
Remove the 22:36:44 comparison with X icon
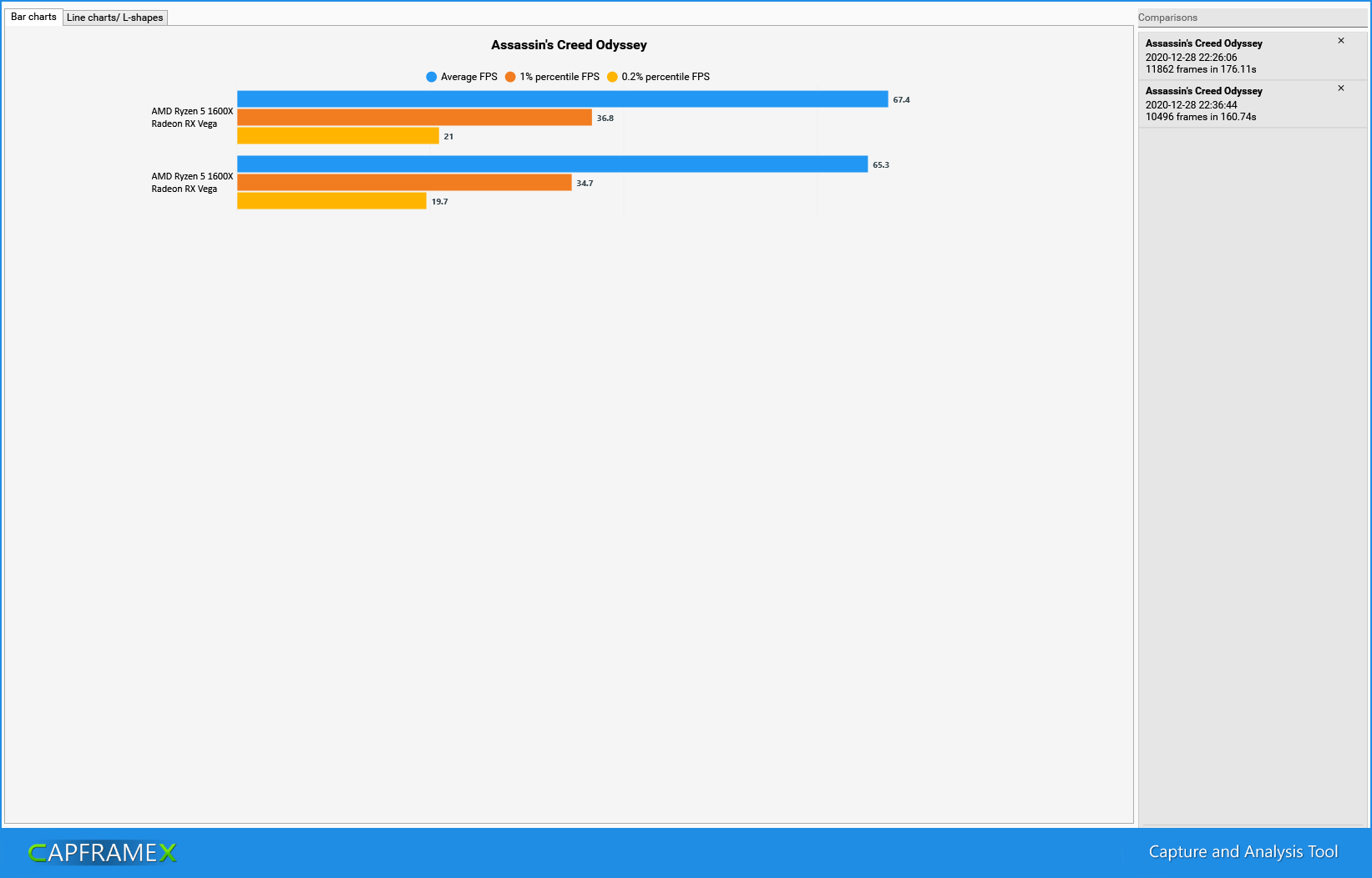[1341, 88]
